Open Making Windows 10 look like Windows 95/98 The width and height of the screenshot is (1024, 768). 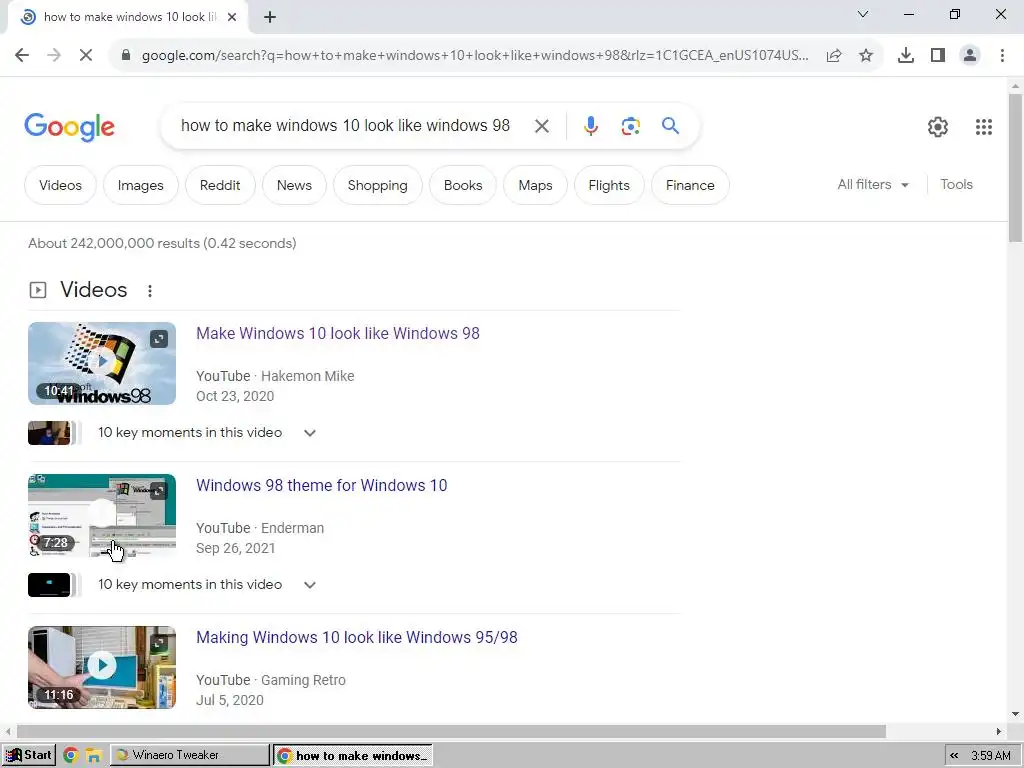point(357,637)
